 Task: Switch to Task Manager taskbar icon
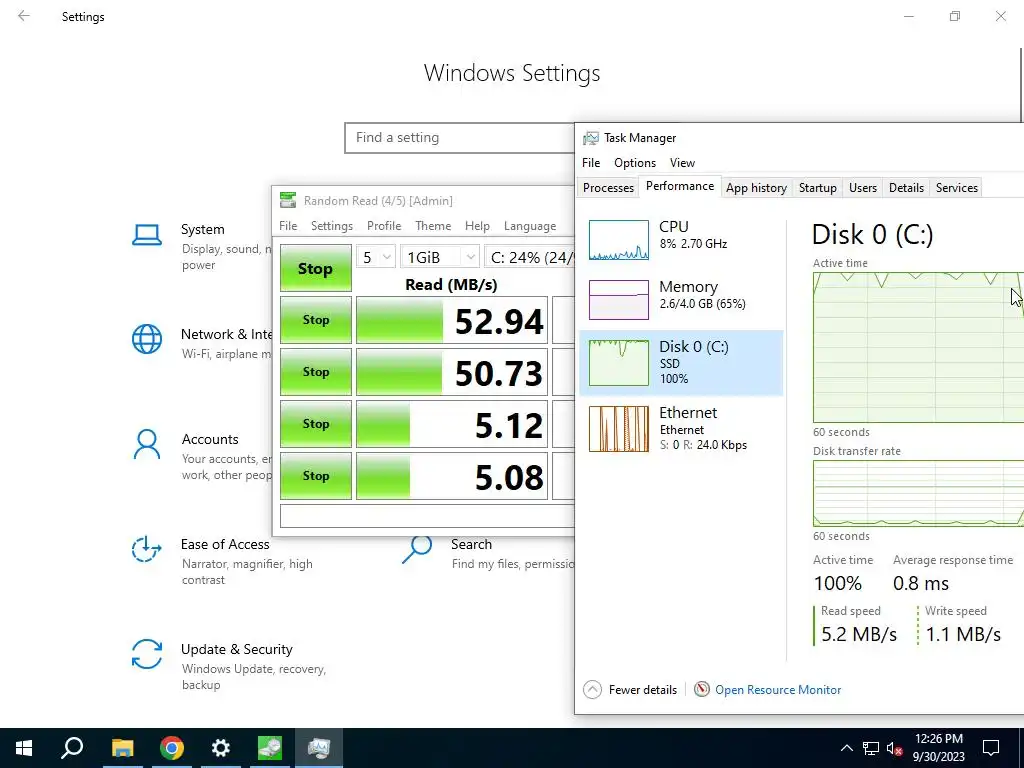click(x=319, y=748)
